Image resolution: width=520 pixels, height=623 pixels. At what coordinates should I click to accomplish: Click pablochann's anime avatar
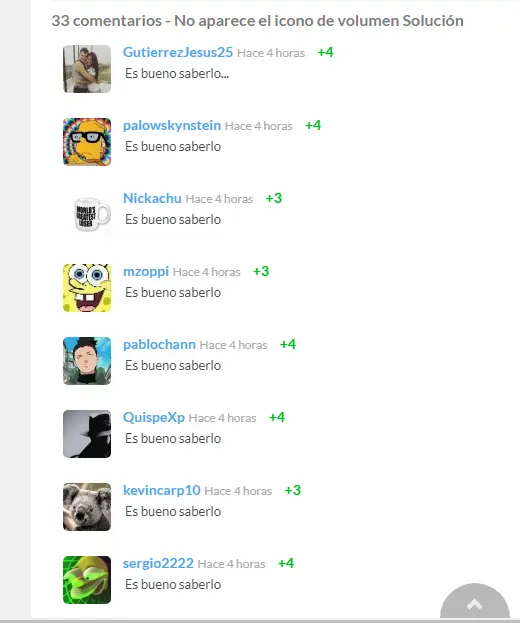87,361
